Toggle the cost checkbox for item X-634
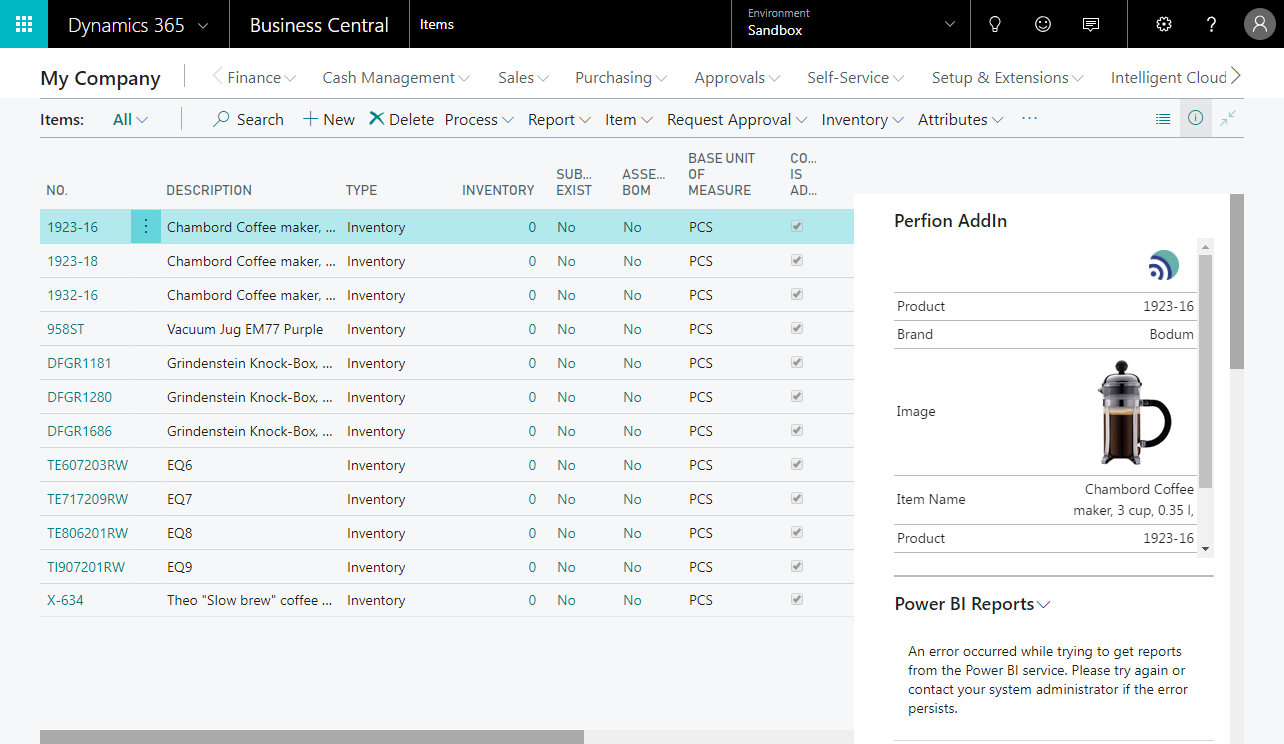Image resolution: width=1284 pixels, height=744 pixels. click(x=797, y=600)
